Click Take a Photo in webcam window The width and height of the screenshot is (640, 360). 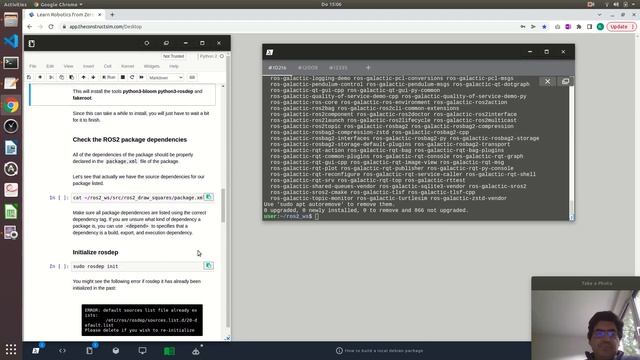point(596,283)
